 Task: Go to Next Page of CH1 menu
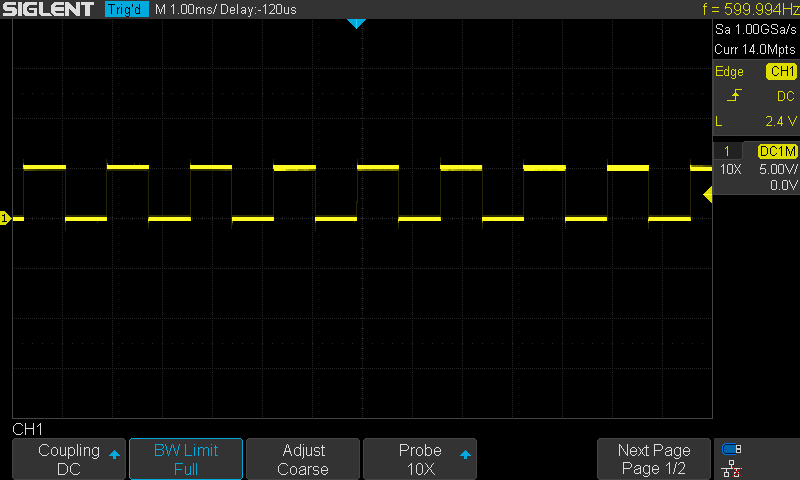pyautogui.click(x=653, y=459)
